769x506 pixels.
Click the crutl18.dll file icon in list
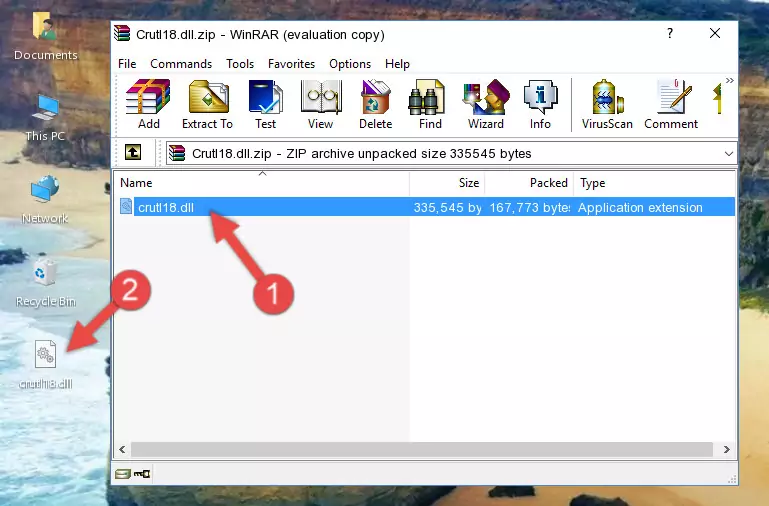click(126, 206)
